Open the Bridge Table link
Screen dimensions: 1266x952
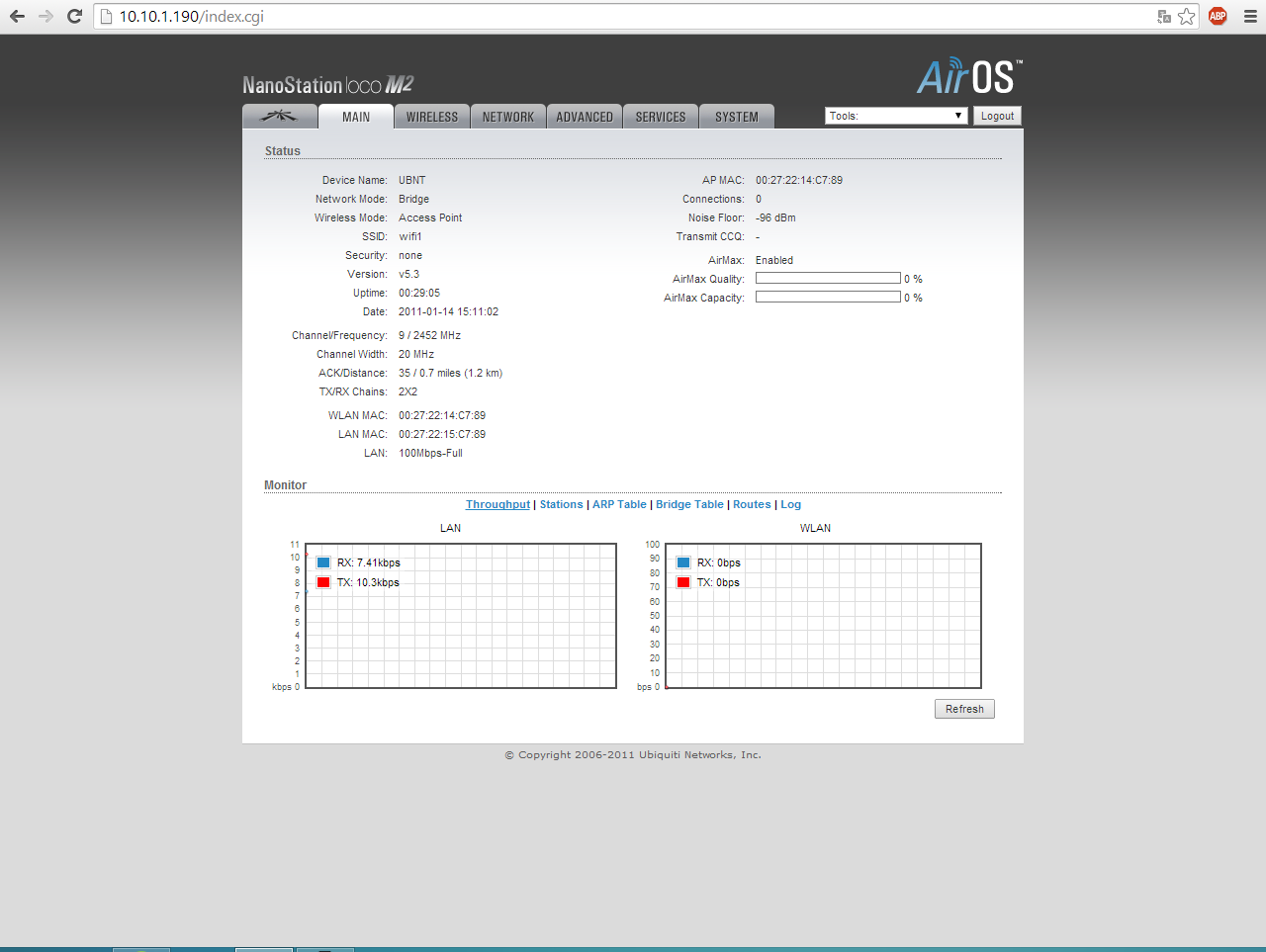689,504
